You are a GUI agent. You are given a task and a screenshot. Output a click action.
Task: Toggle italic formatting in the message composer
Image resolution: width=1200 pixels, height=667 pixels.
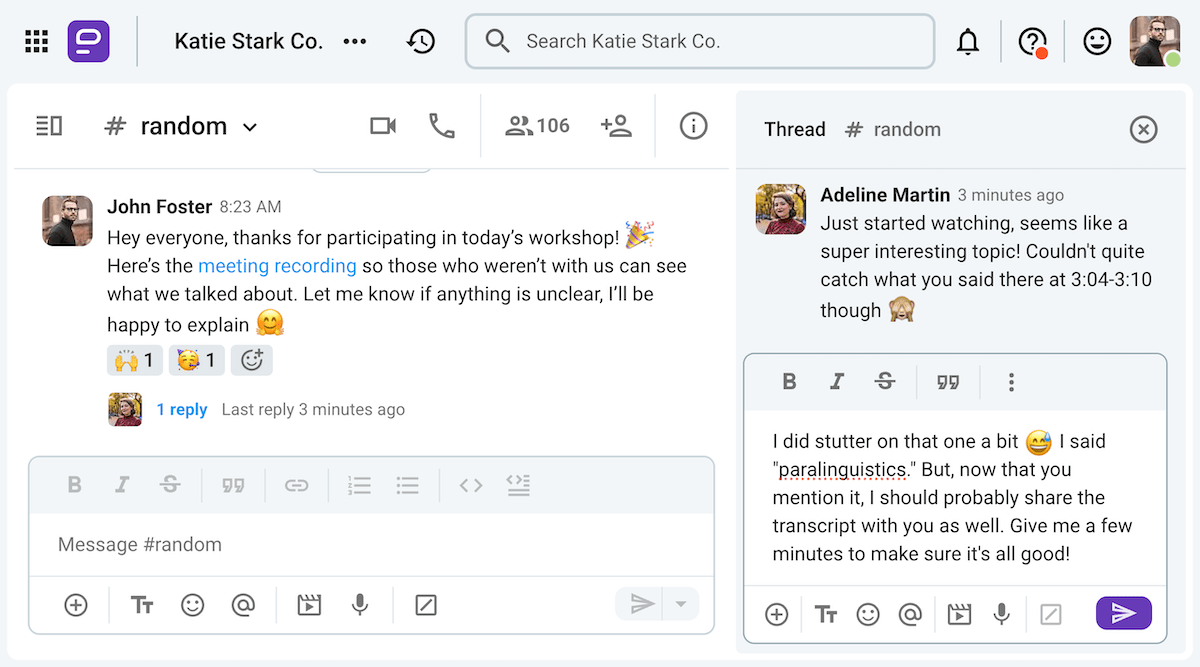[122, 484]
